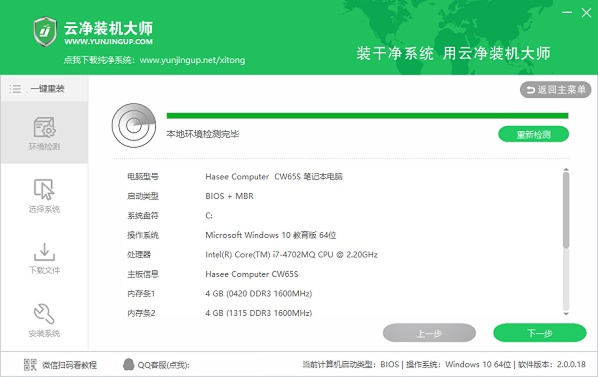Click 当前计算机启动类型: BIOS status text
The width and height of the screenshot is (598, 377).
351,364
